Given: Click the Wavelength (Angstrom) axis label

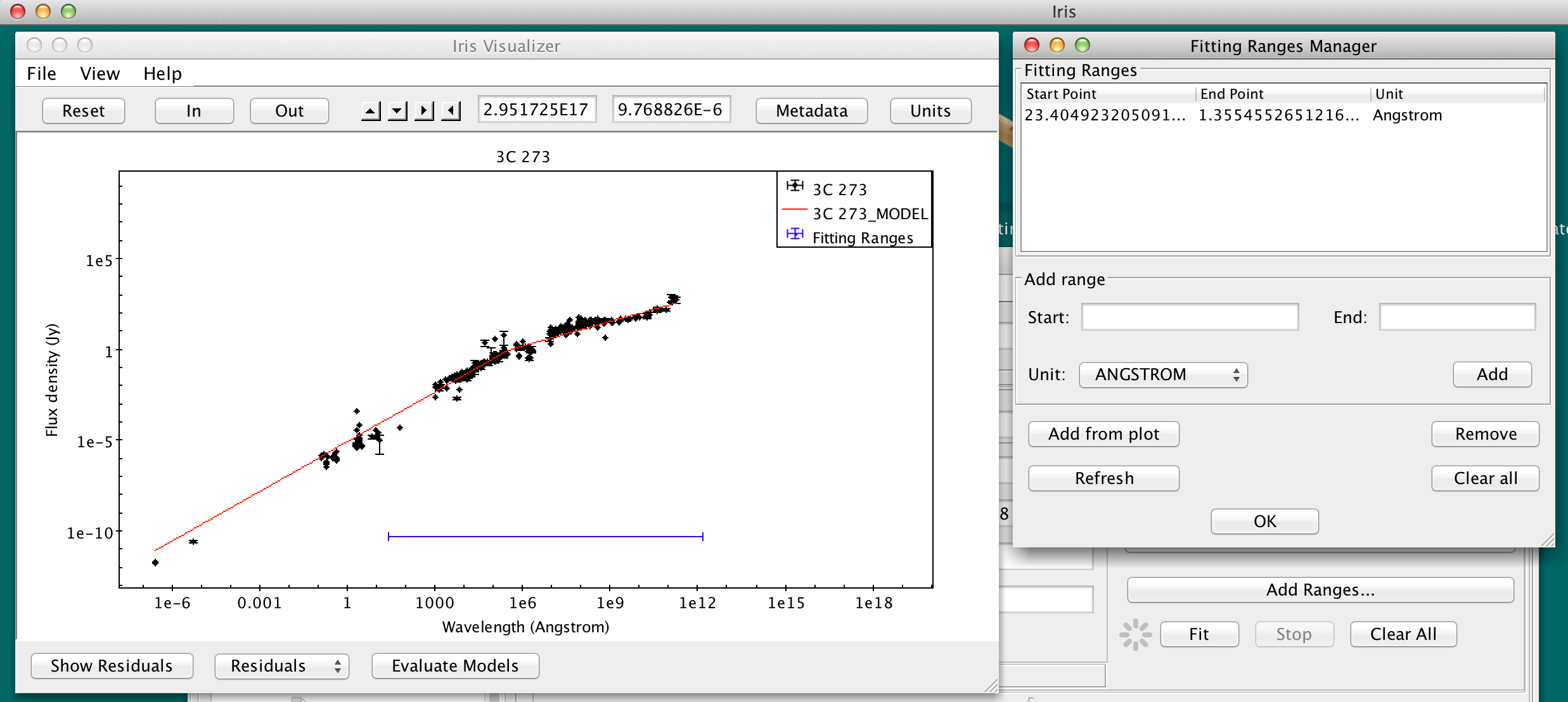Looking at the screenshot, I should coord(525,627).
